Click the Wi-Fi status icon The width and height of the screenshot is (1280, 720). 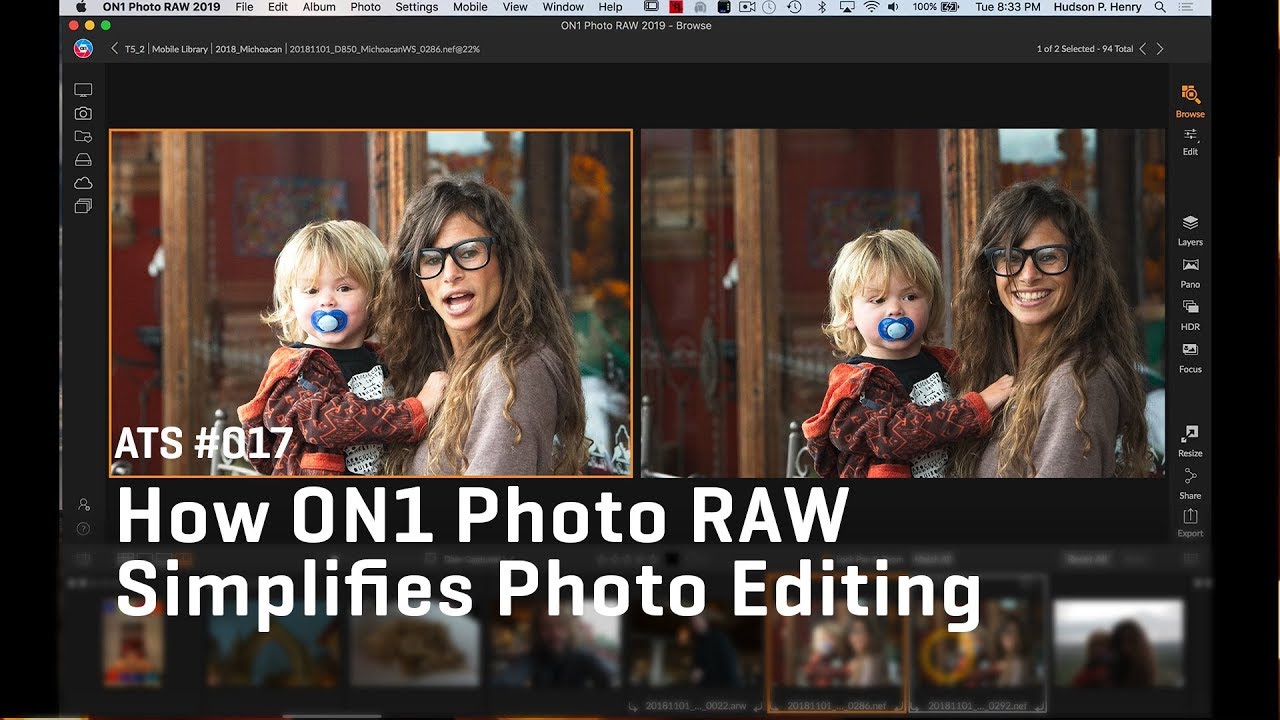[871, 7]
